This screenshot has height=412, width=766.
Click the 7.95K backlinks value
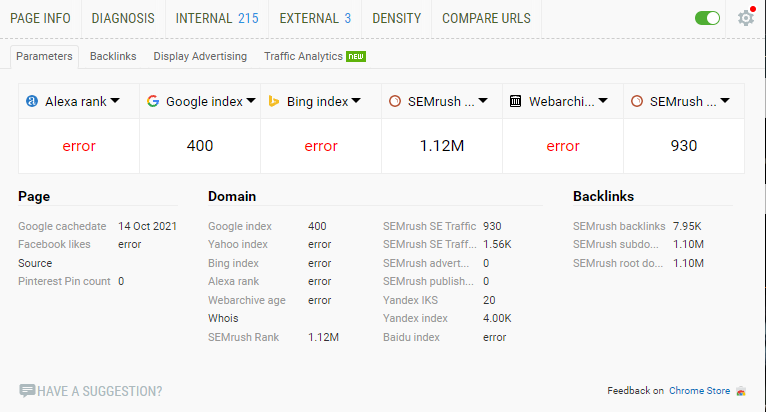pos(687,226)
